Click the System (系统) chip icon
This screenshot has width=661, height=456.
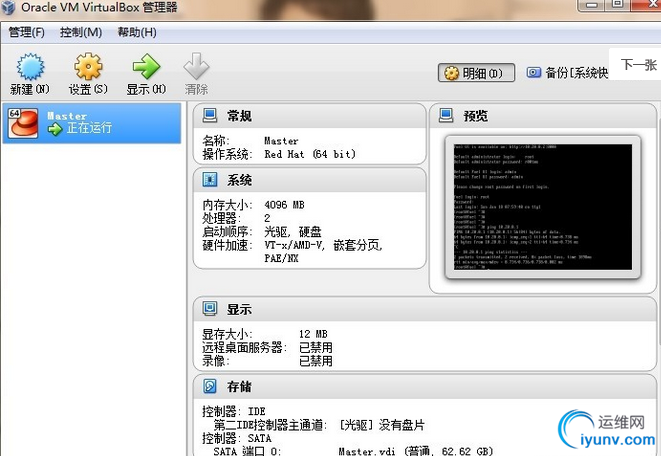(210, 180)
